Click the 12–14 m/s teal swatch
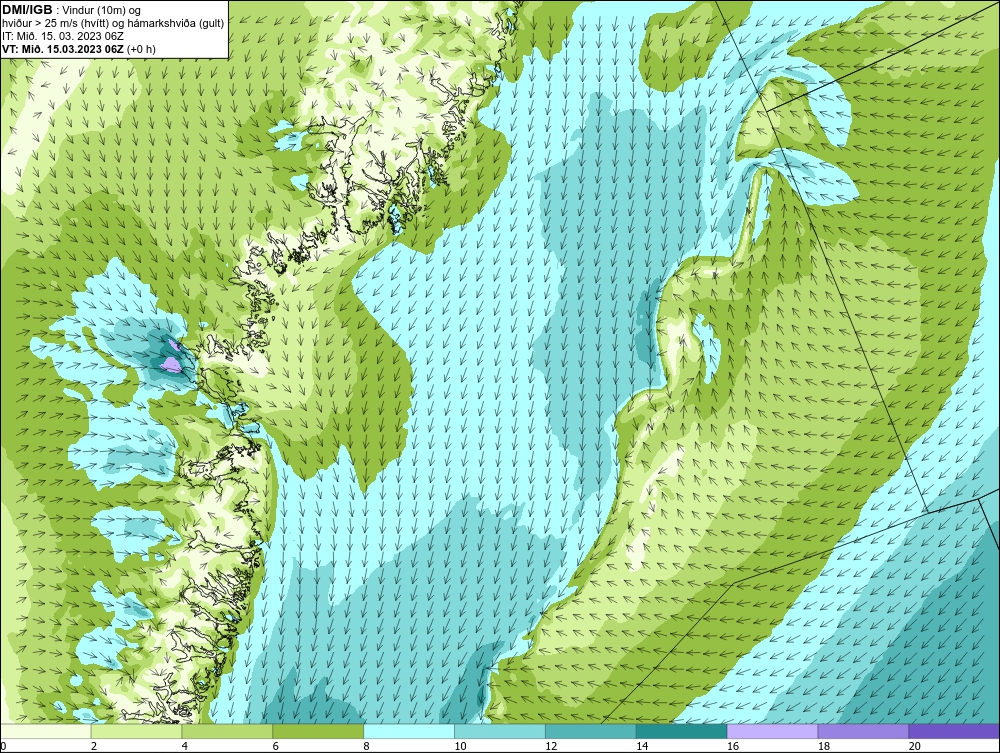The height and width of the screenshot is (753, 1000). click(x=591, y=731)
